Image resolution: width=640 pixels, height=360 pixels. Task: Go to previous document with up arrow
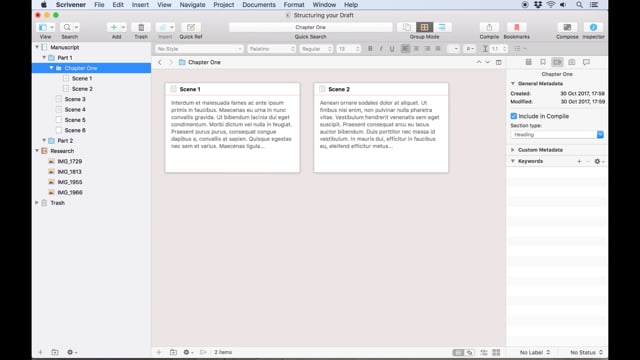[x=478, y=62]
